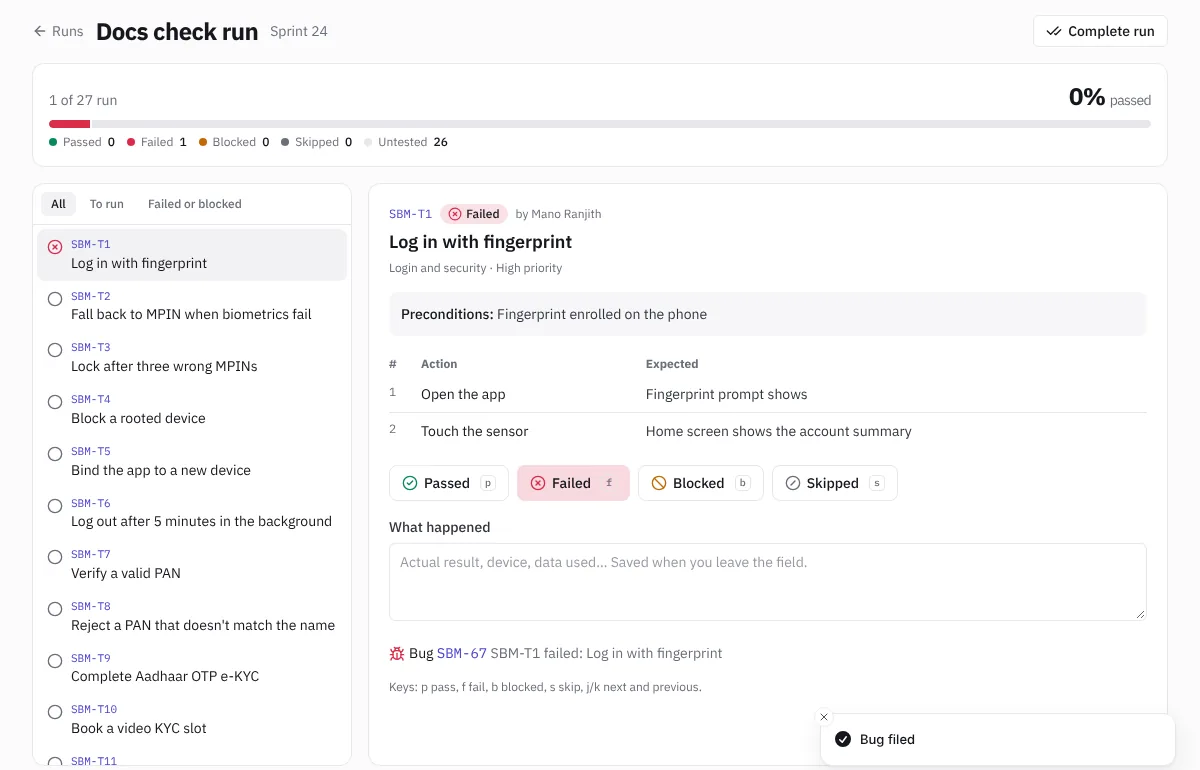Screen dimensions: 1200x770
Task: Mark the test as Skipped
Action: click(835, 483)
